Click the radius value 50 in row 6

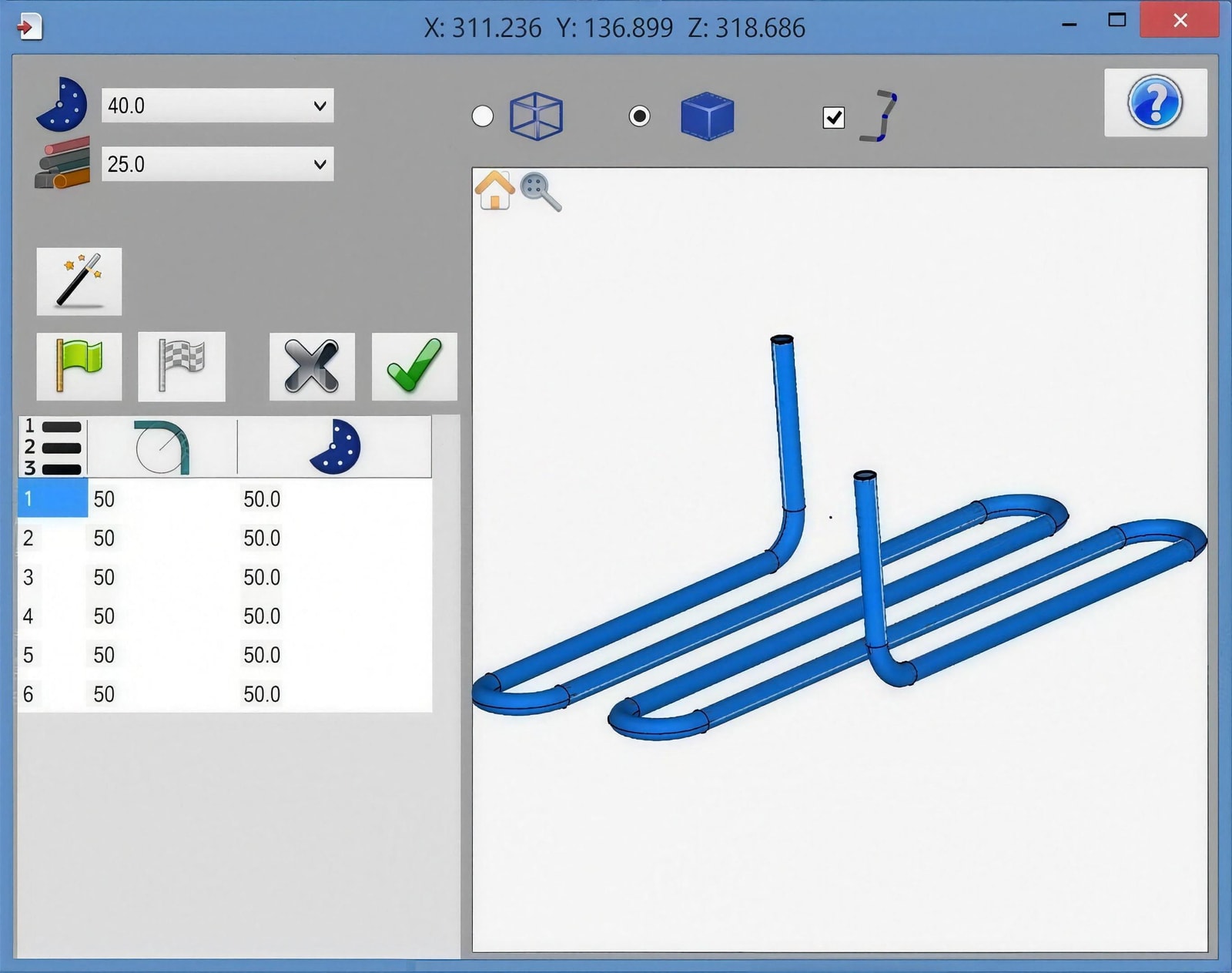[x=104, y=694]
